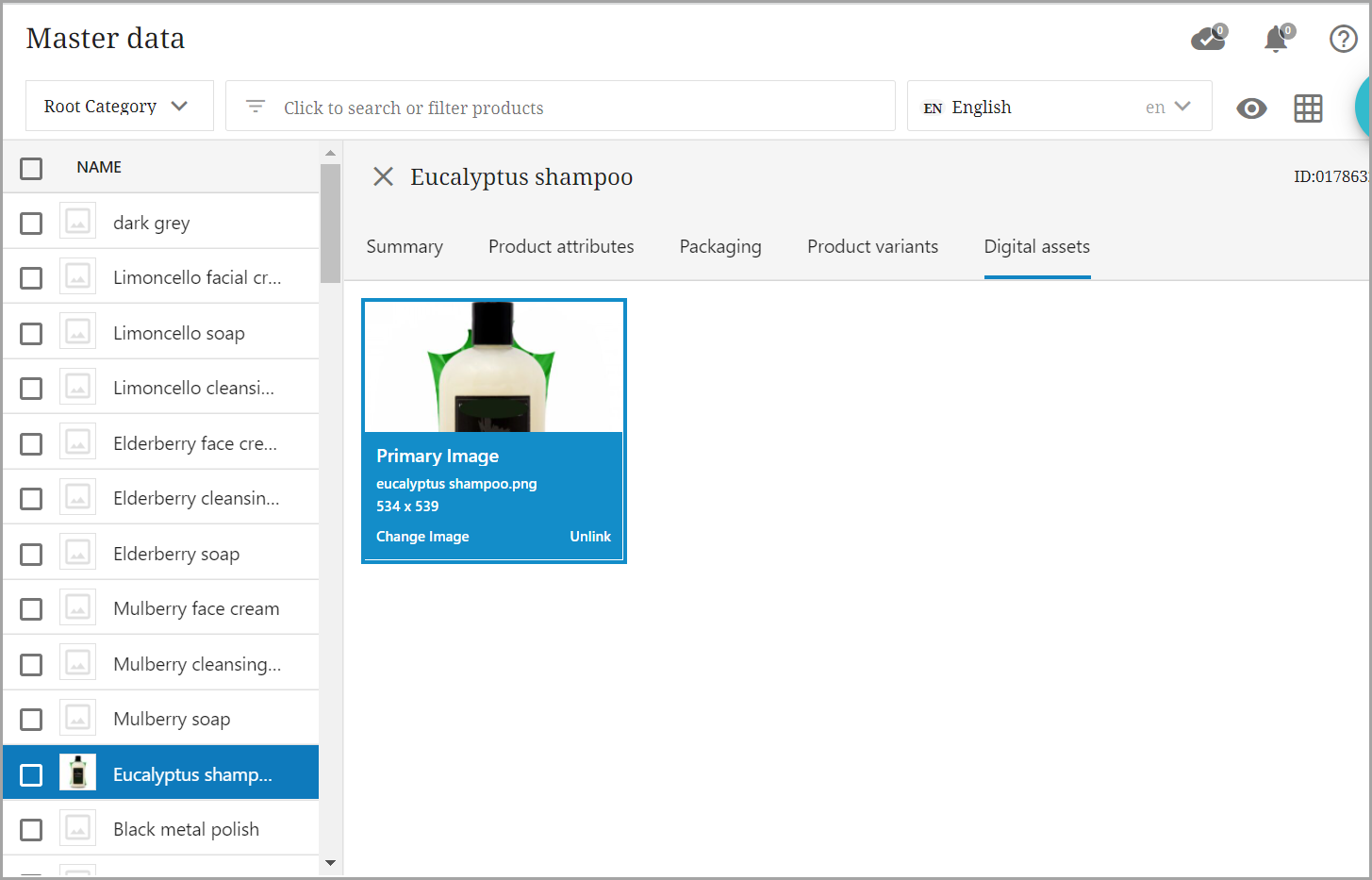
Task: Check the select-all checkbox beside NAME
Action: pyautogui.click(x=31, y=168)
